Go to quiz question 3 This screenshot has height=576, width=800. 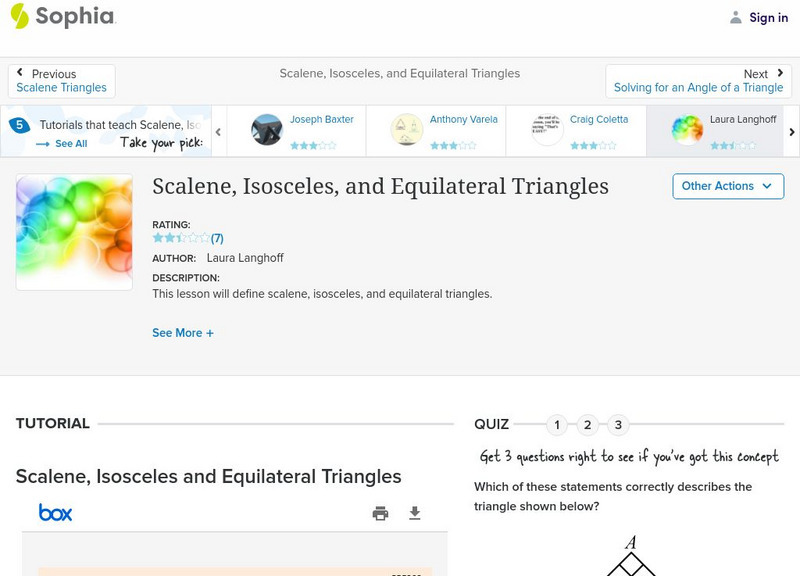(618, 425)
